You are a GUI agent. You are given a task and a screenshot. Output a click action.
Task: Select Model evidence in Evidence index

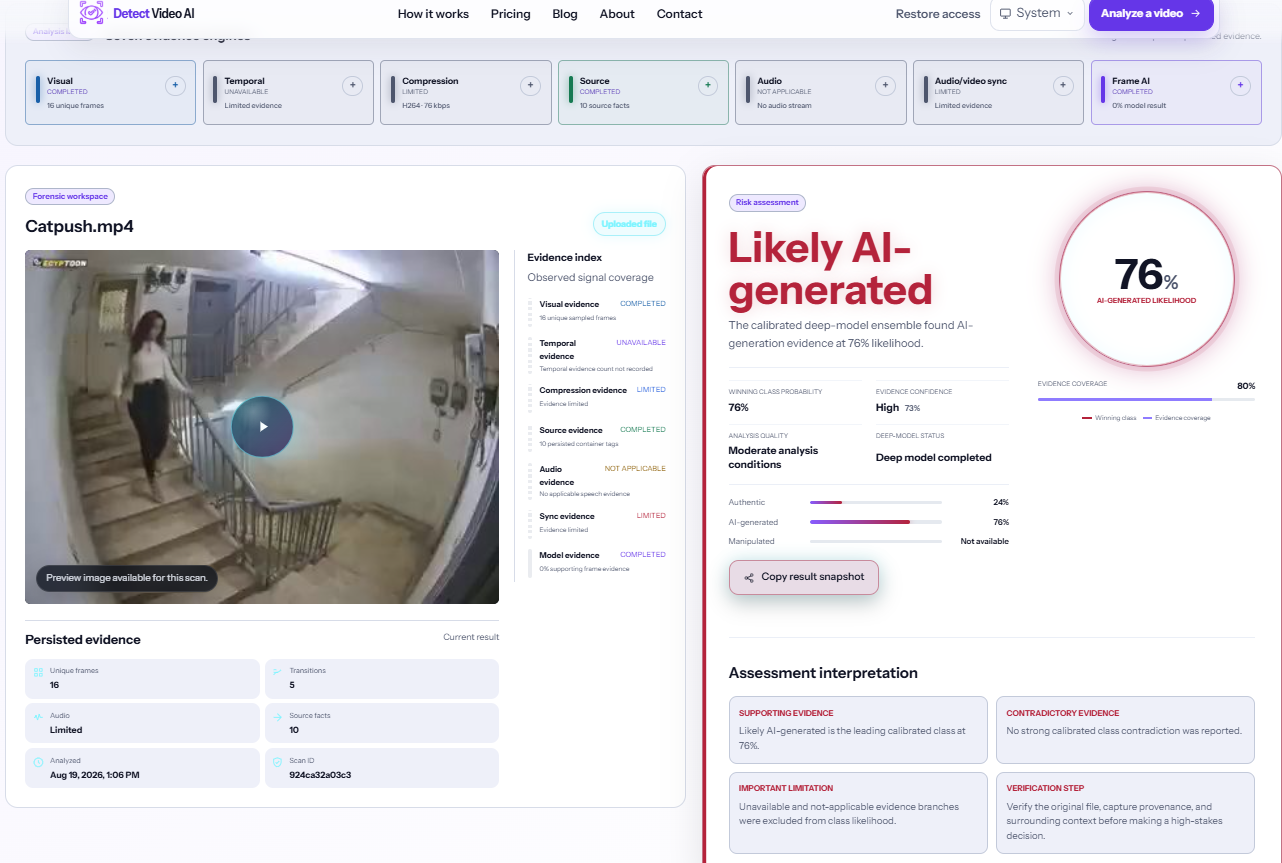(x=596, y=561)
